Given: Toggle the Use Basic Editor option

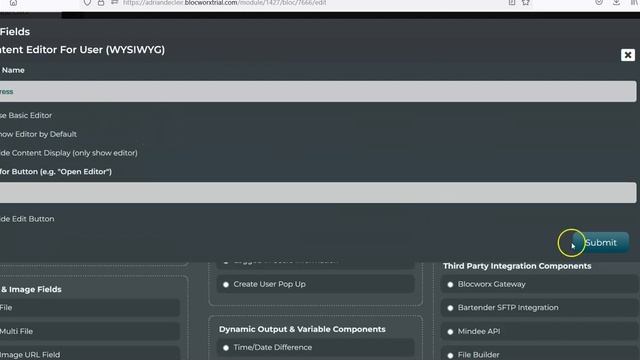Looking at the screenshot, I should [x=26, y=116].
